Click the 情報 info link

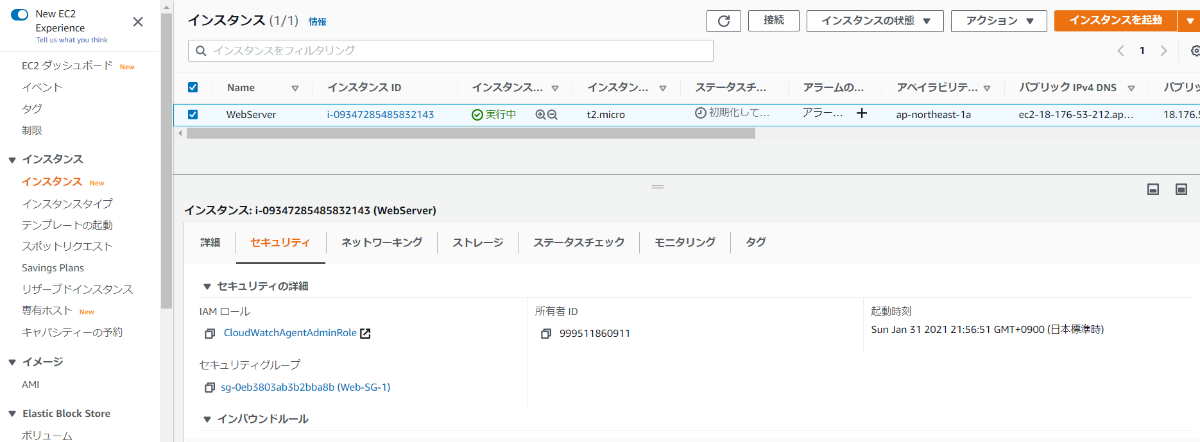[317, 21]
